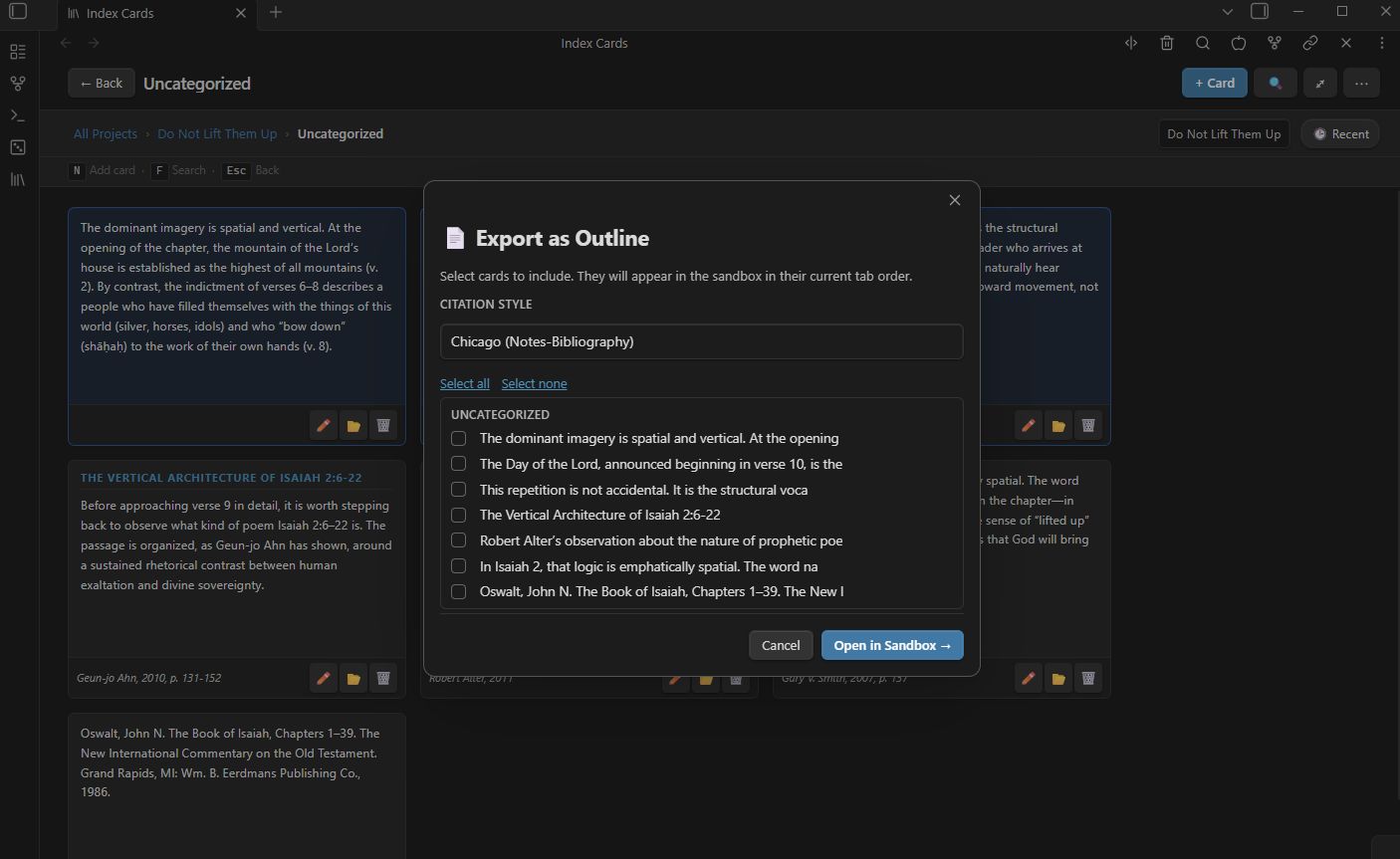Toggle the left sidebar panel icon
The image size is (1400, 859).
pos(18,12)
